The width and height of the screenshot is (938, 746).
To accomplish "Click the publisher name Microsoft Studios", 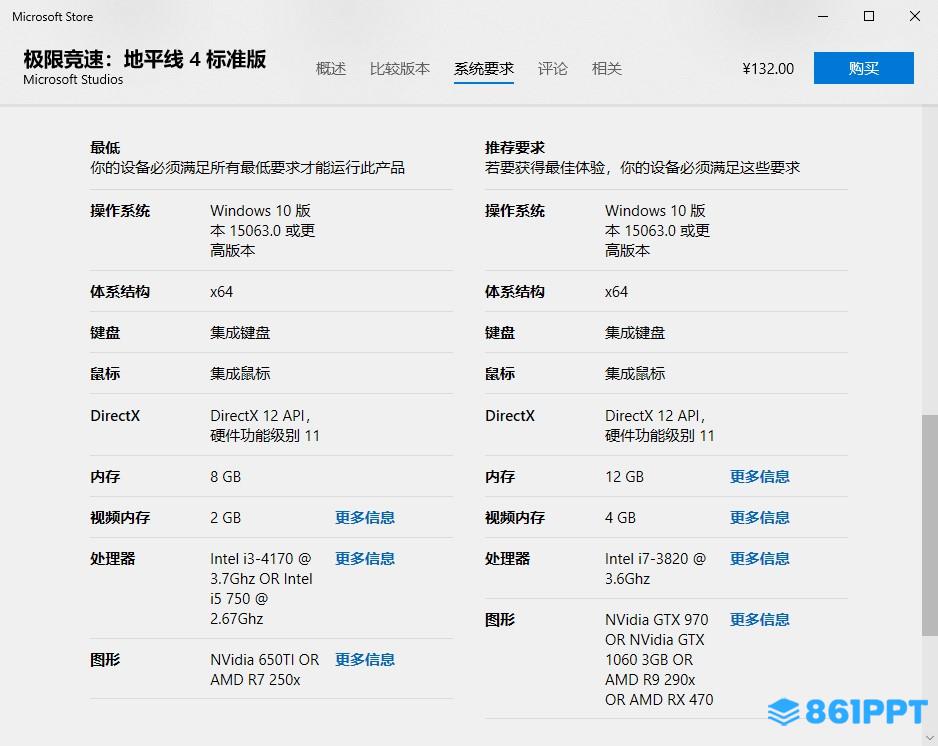I will click(73, 80).
